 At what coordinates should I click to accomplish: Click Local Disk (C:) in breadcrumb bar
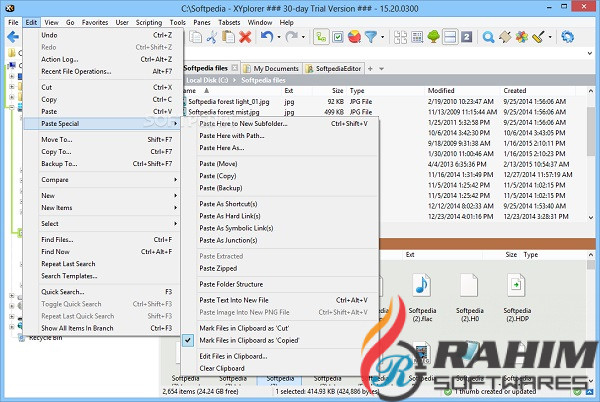210,78
